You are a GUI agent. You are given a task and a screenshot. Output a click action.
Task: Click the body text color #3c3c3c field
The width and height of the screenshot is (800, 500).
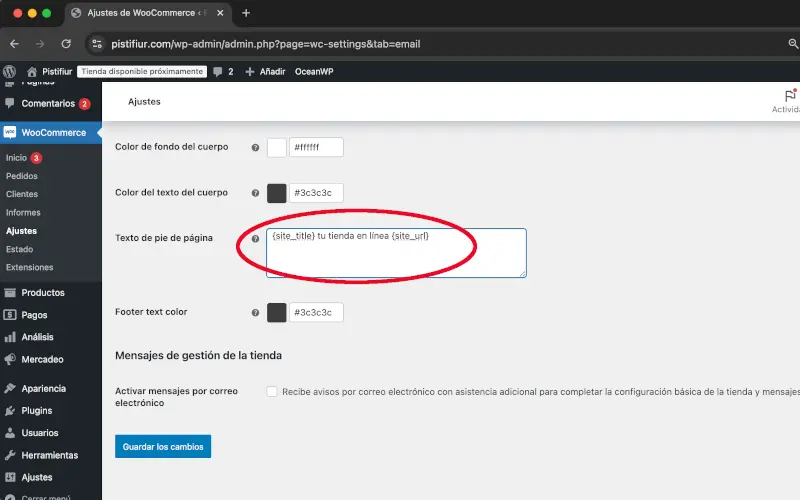coord(316,193)
